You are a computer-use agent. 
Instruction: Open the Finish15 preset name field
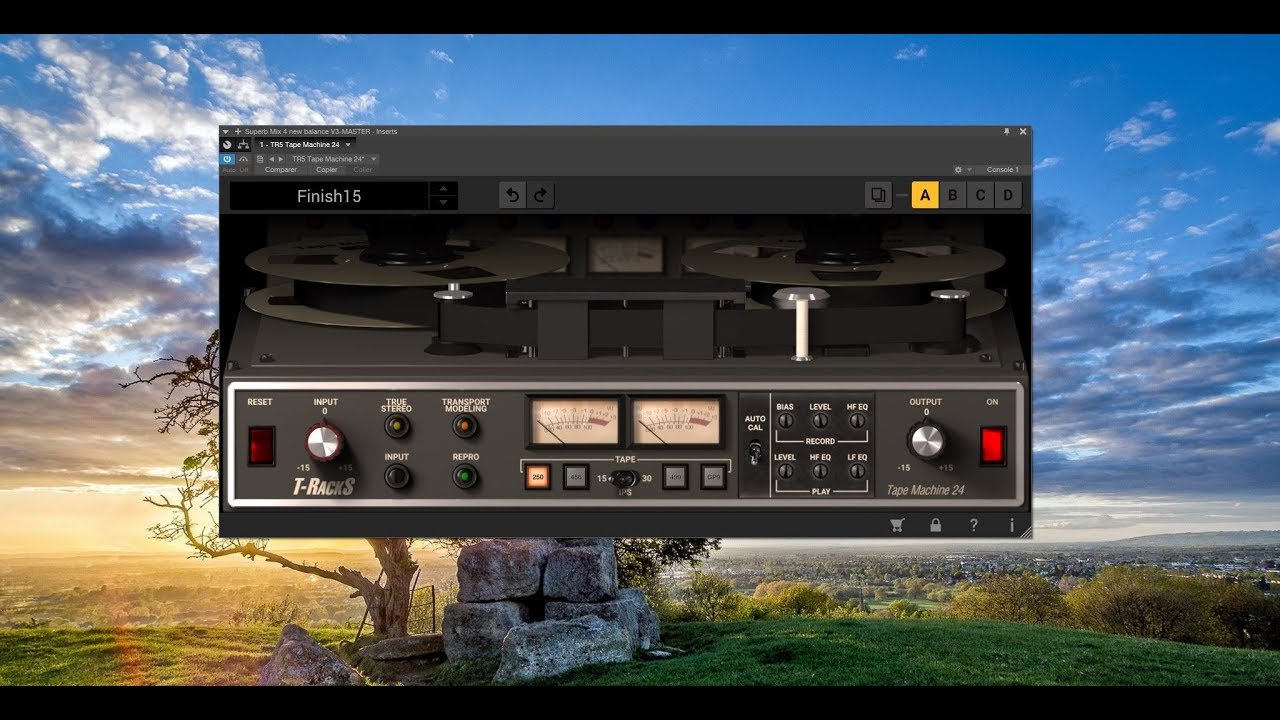[329, 196]
